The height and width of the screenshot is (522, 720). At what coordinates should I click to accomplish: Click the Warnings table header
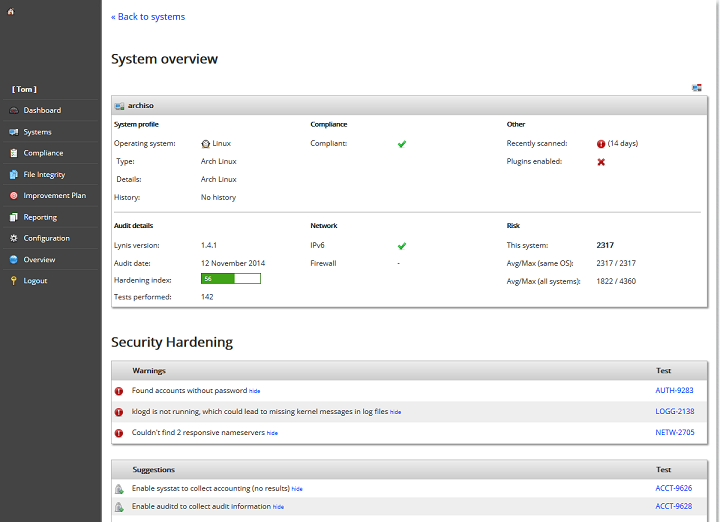point(409,371)
